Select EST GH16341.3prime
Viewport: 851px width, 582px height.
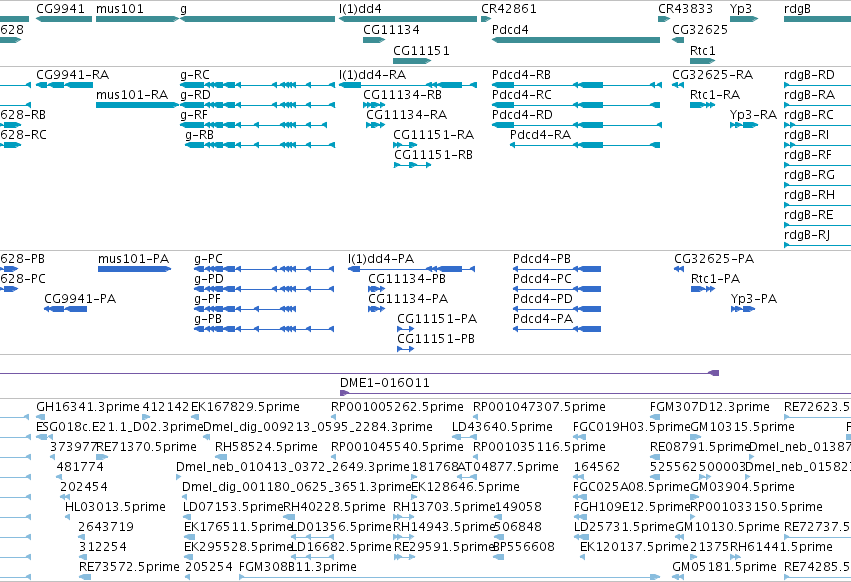click(40, 417)
